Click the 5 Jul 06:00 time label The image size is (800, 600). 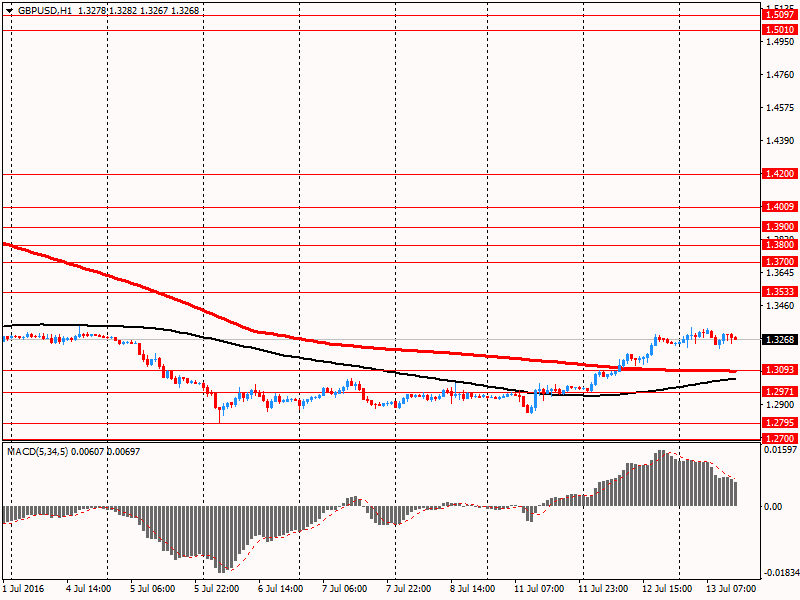click(x=153, y=589)
